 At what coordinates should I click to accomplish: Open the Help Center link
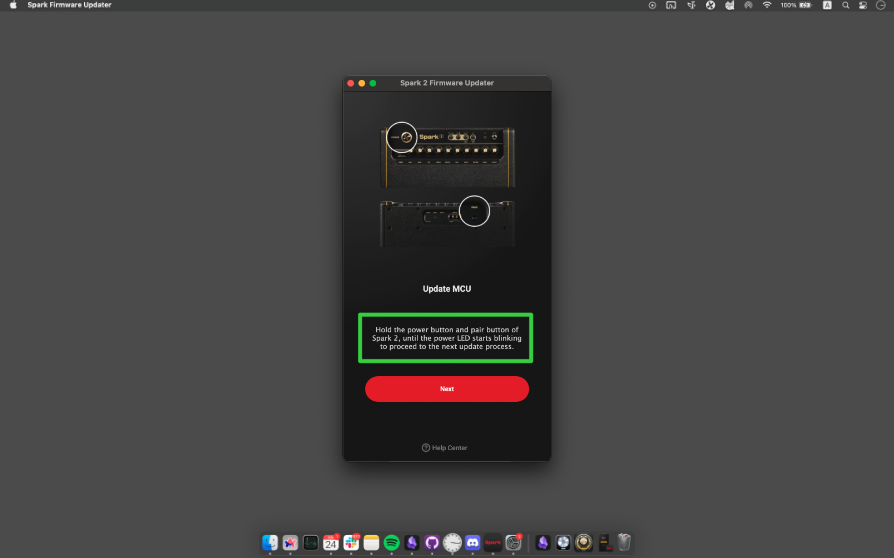(x=444, y=448)
